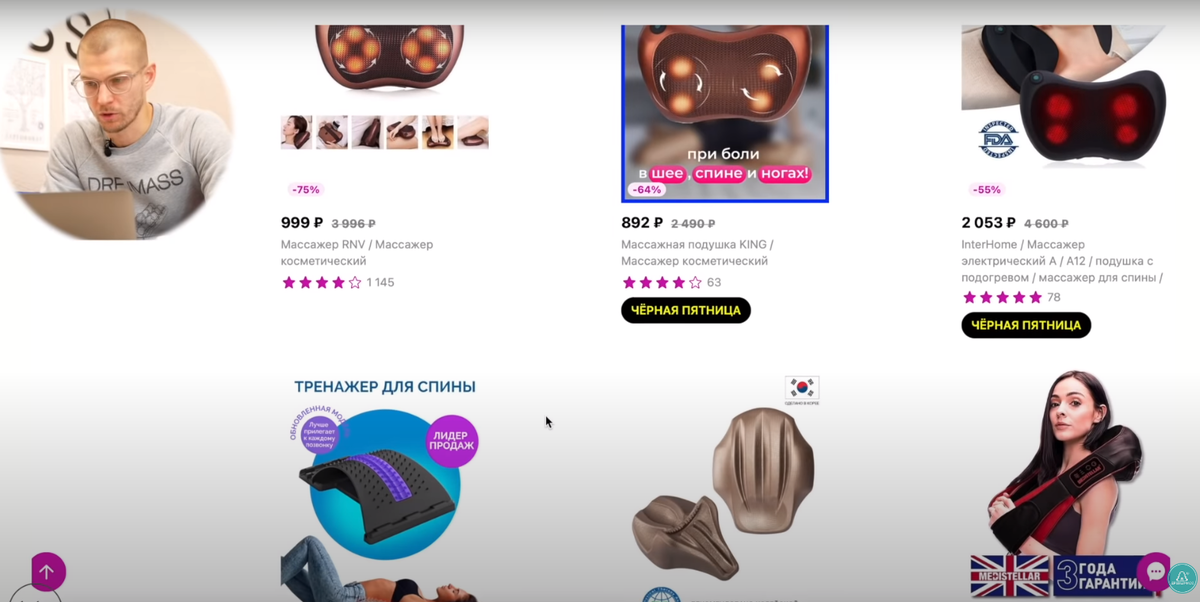Open InterHome Массажер электрический product link
Viewport: 1200px width, 602px height.
click(x=1062, y=261)
